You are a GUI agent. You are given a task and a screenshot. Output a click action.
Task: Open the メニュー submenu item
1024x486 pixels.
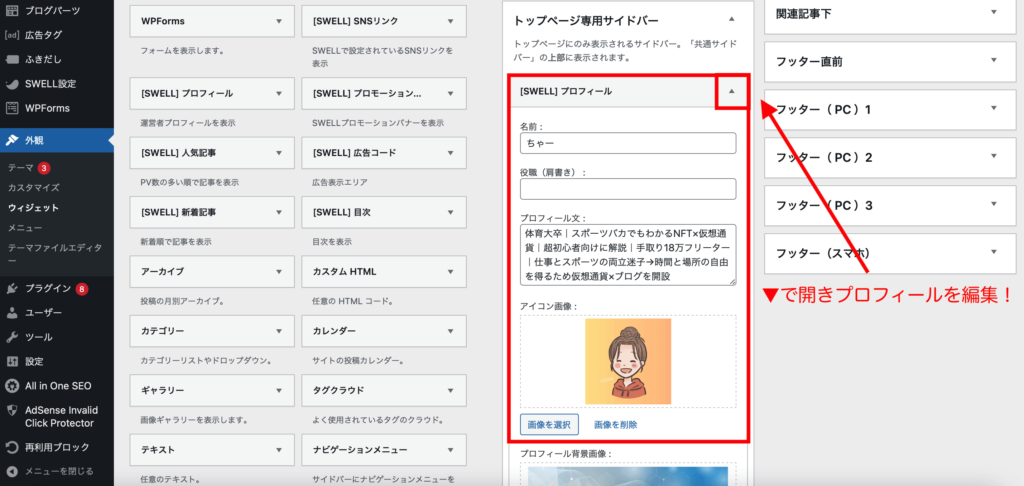coord(25,228)
